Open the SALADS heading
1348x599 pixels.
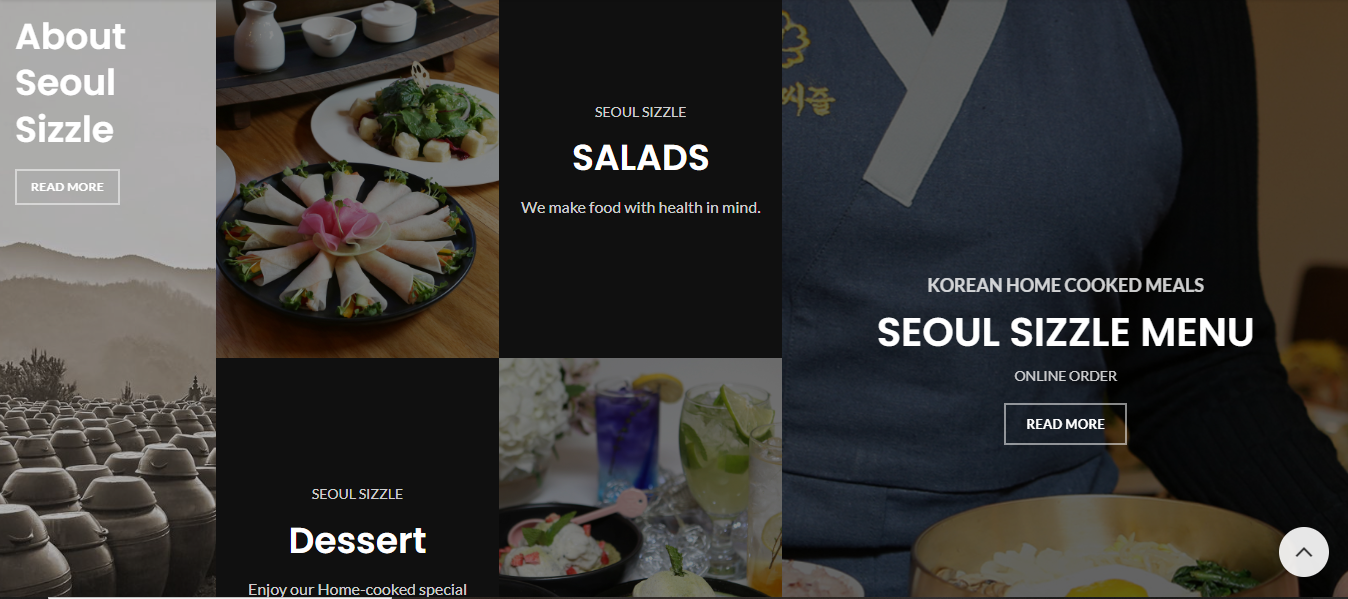(x=640, y=158)
